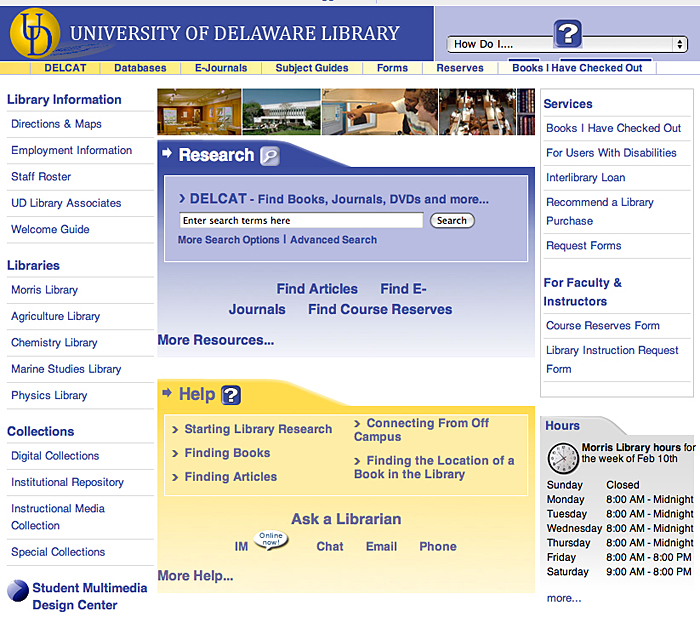Image resolution: width=700 pixels, height=617 pixels.
Task: Click the magnifier icon beside Research
Action: (269, 156)
